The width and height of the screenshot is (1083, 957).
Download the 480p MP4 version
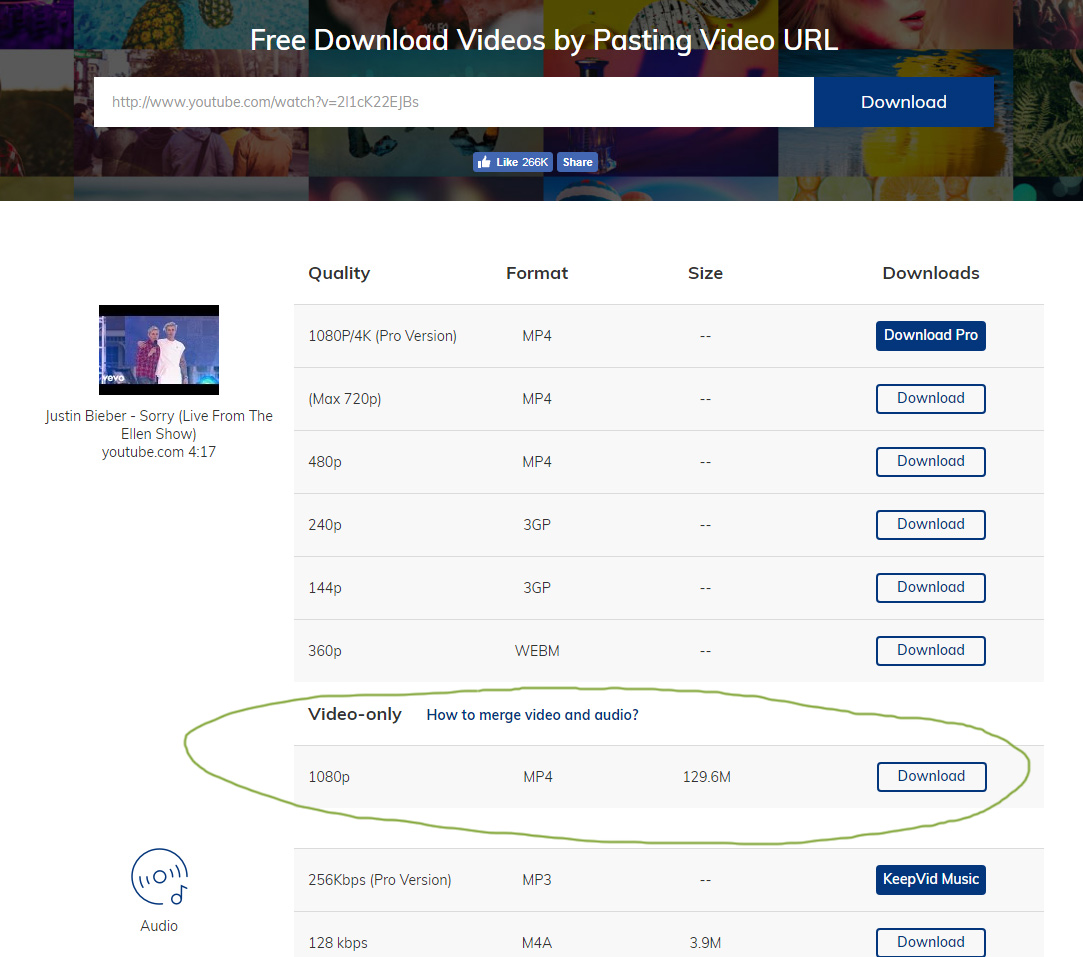point(930,462)
